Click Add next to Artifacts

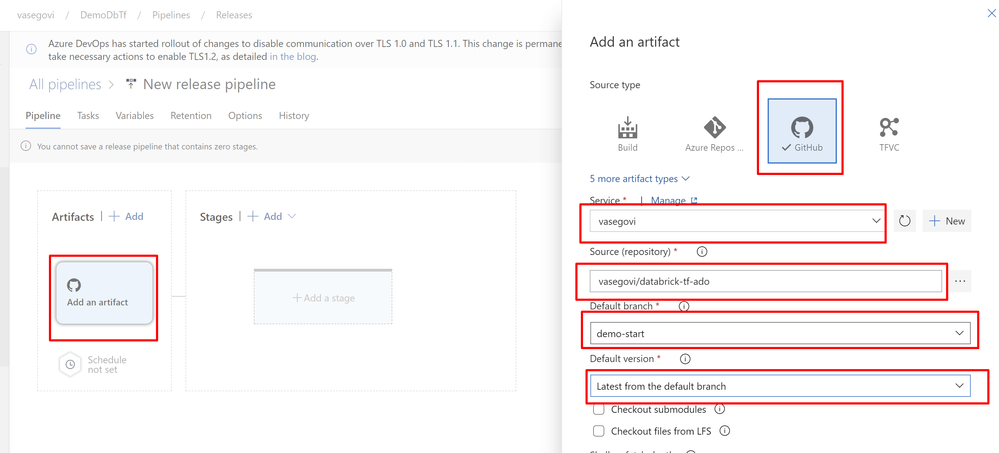pyautogui.click(x=126, y=217)
